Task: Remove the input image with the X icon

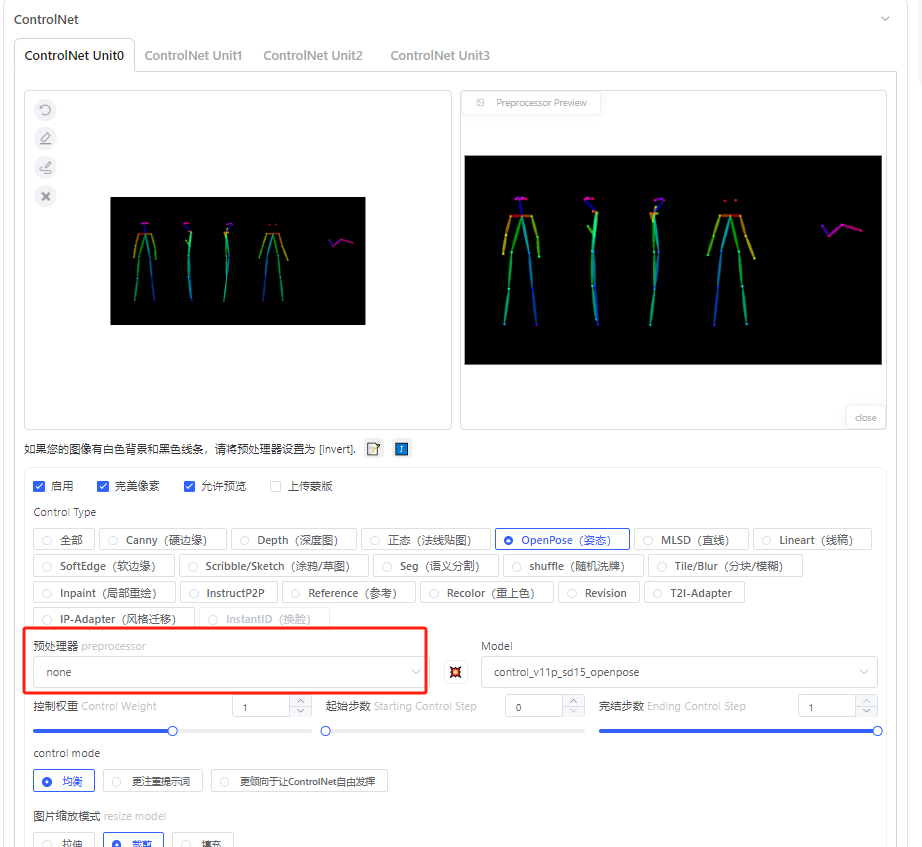Action: [x=45, y=196]
